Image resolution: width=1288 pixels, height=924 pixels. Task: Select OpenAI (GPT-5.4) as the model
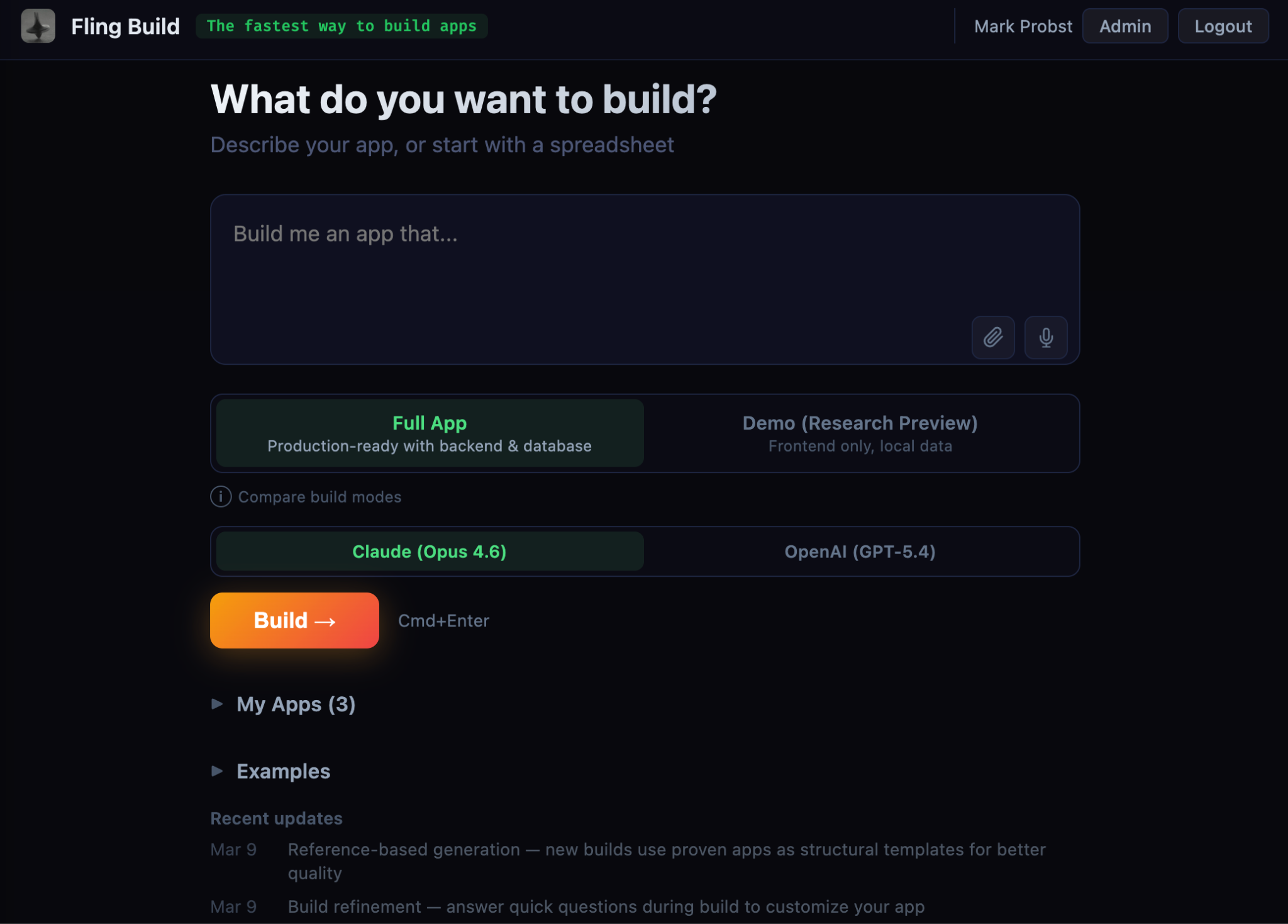(x=860, y=552)
